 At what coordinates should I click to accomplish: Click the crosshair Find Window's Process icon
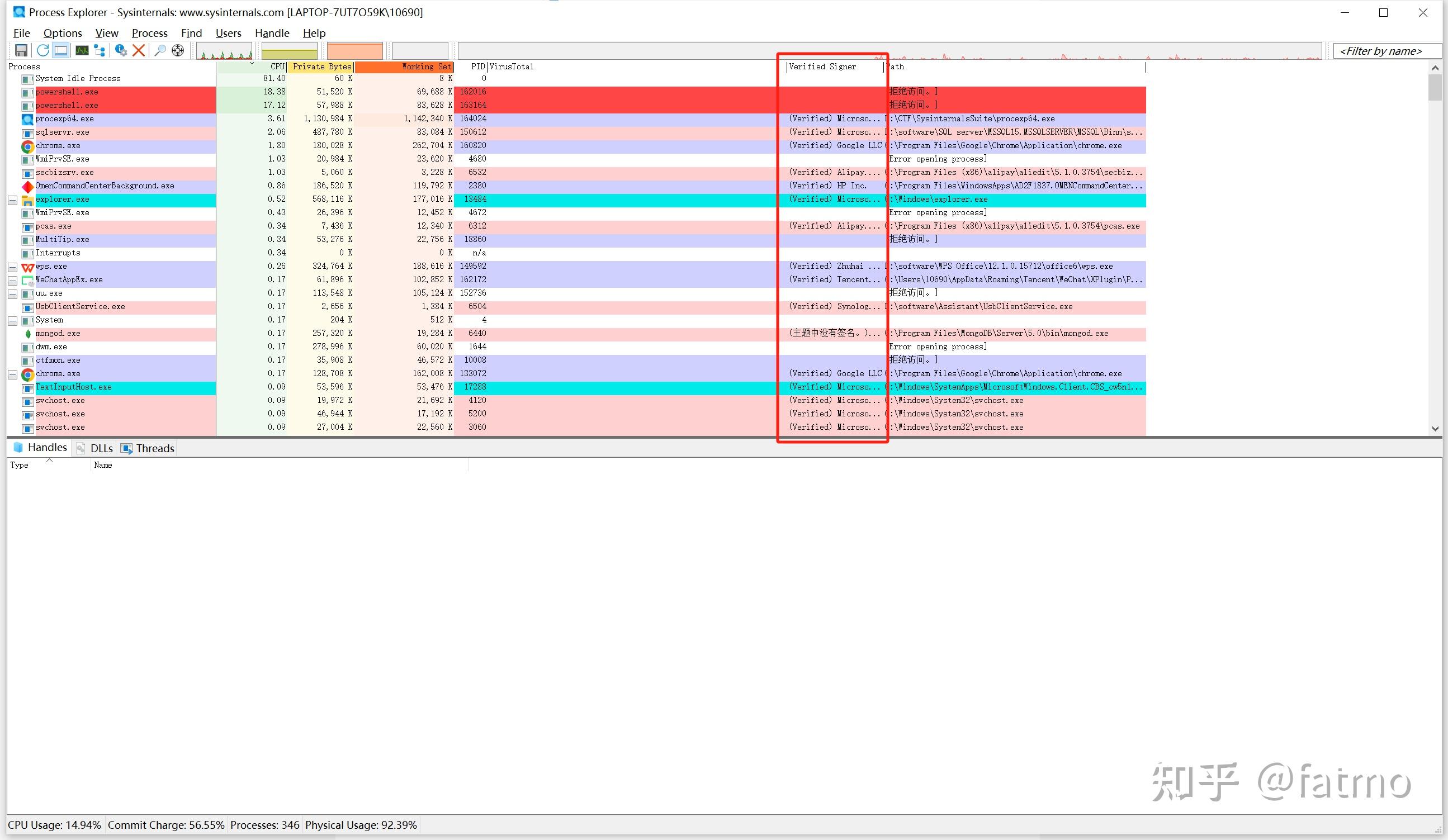[x=178, y=50]
